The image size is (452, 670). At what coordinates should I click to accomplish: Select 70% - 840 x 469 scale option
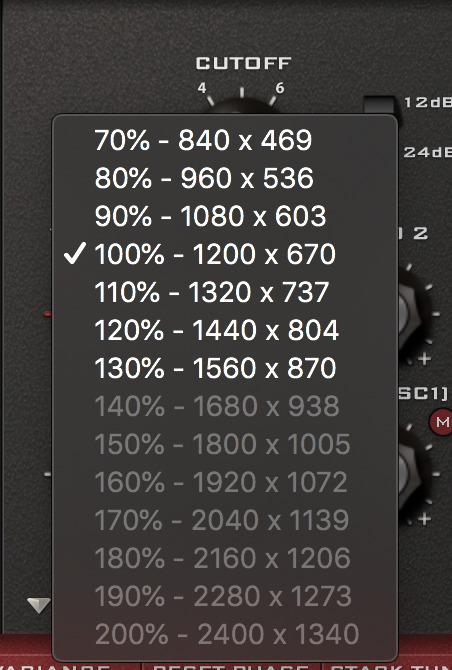coord(225,140)
